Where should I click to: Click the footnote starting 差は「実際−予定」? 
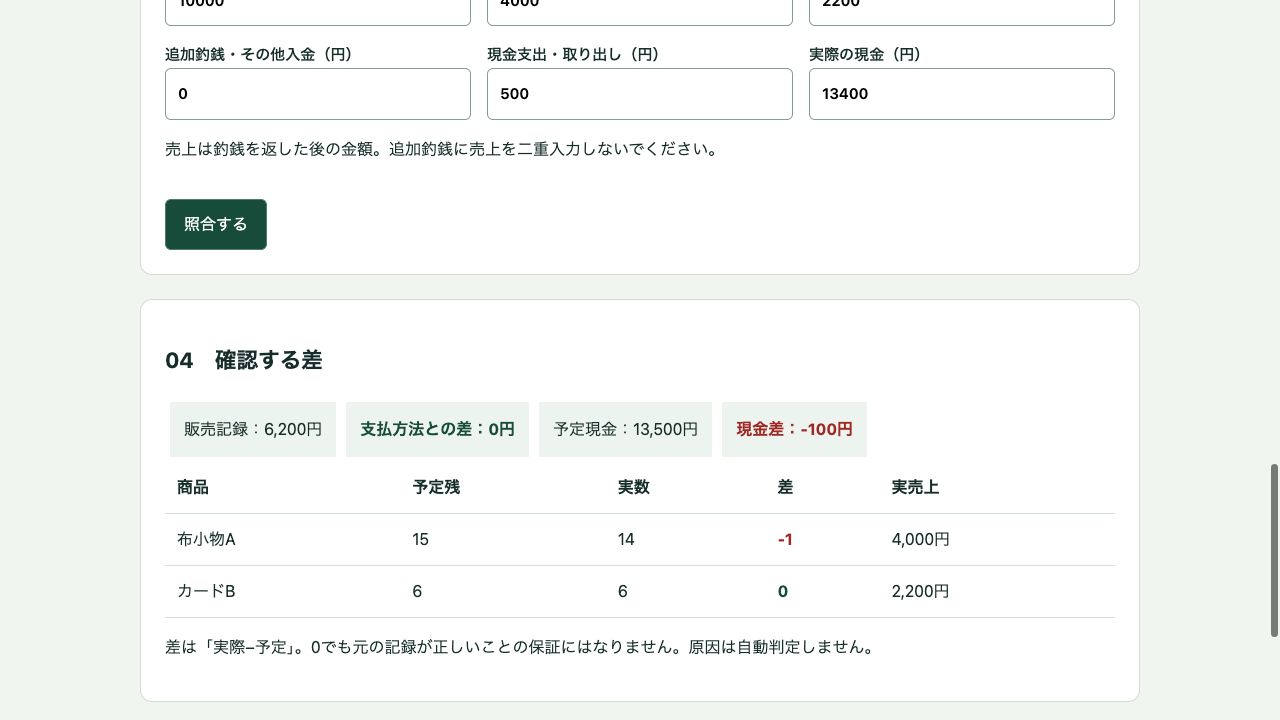(x=522, y=647)
